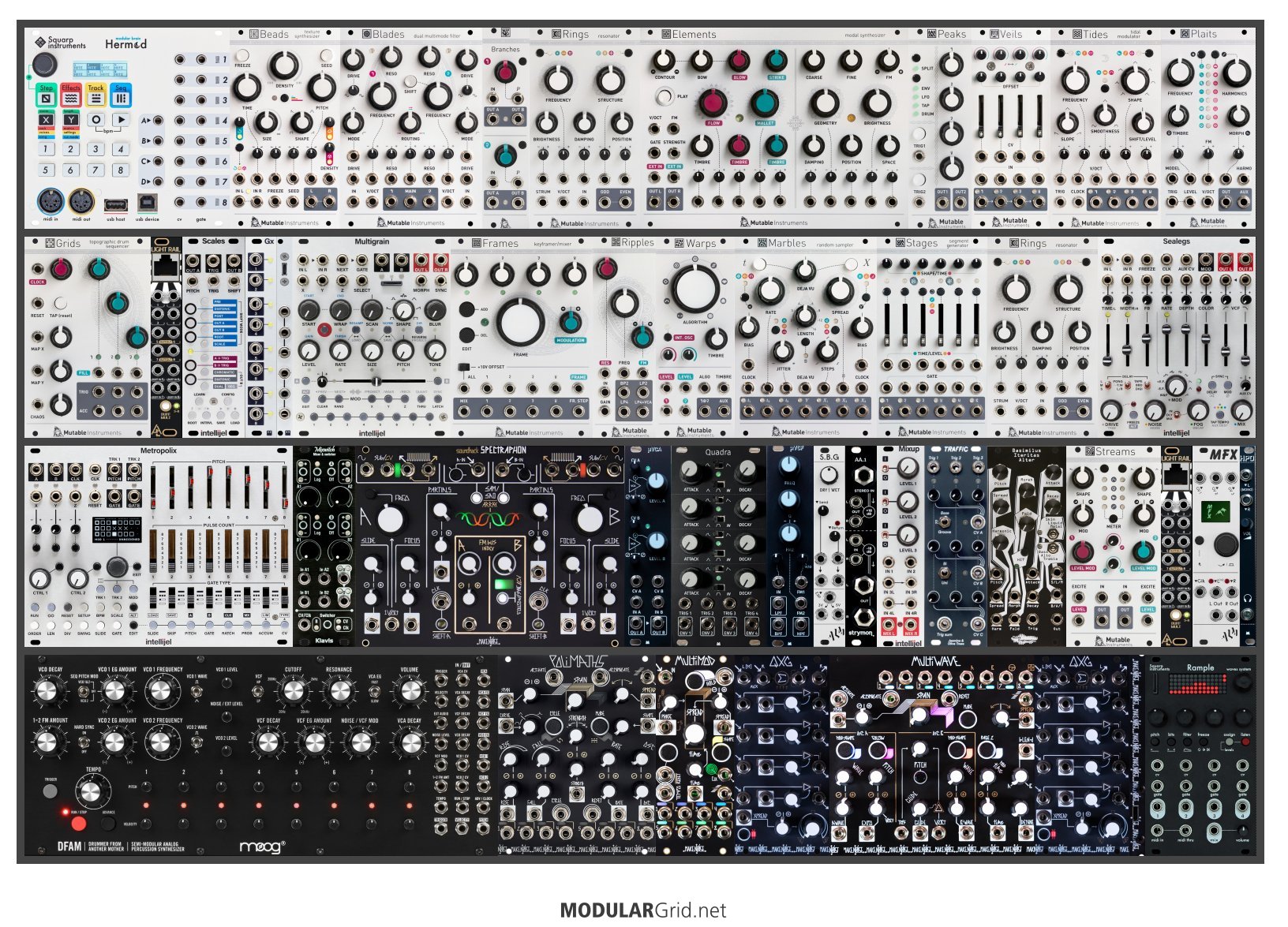Click the RUN button on Metropolix
This screenshot has height=927, width=1288.
(35, 606)
